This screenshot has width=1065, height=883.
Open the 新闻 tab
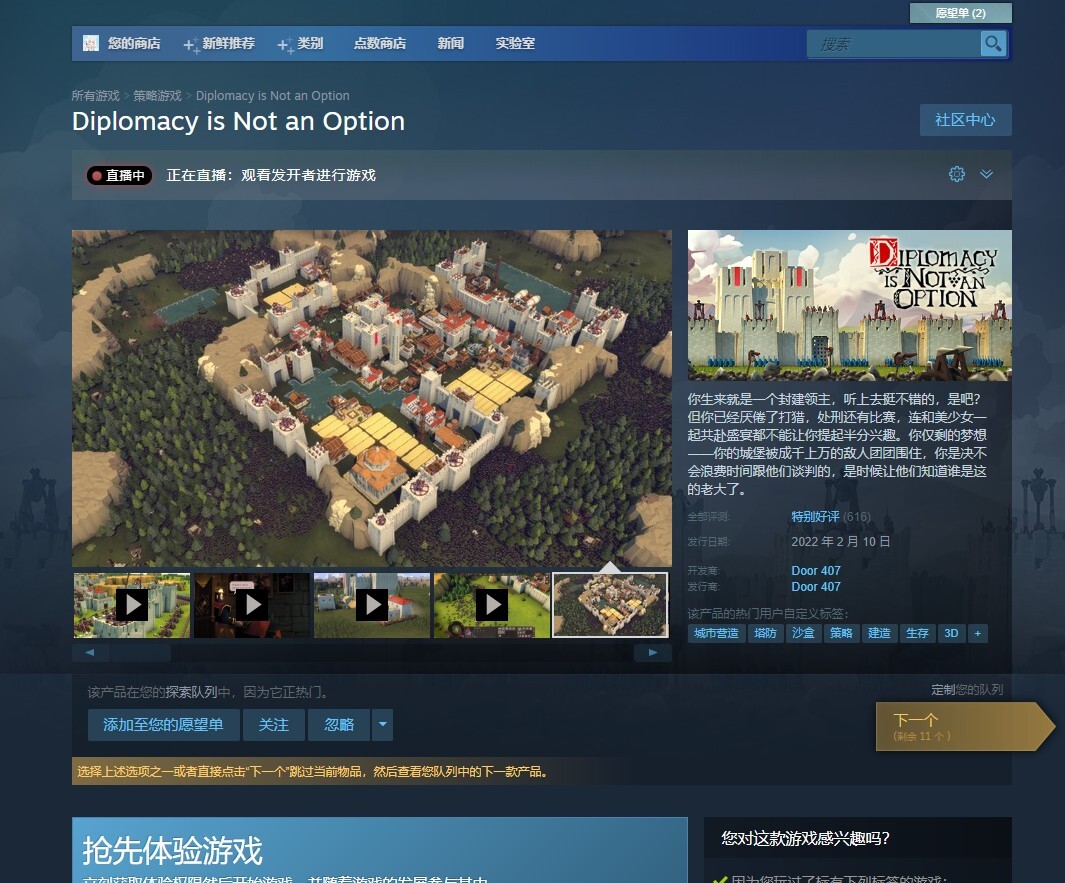(450, 43)
